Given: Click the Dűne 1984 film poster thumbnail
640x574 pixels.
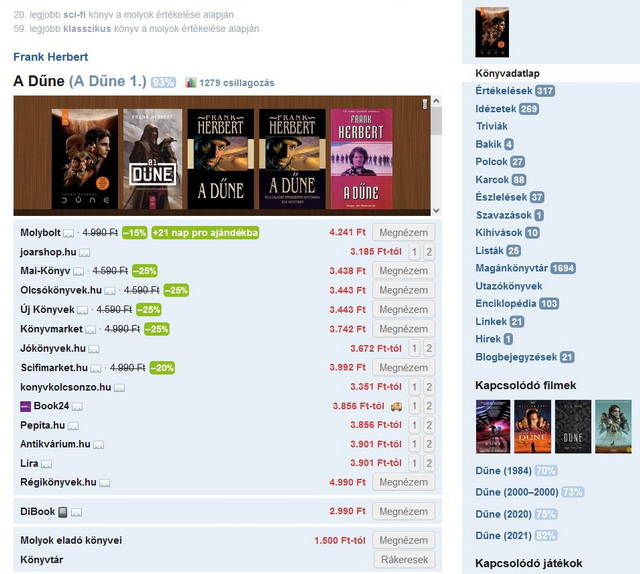Looking at the screenshot, I should coord(493,427).
